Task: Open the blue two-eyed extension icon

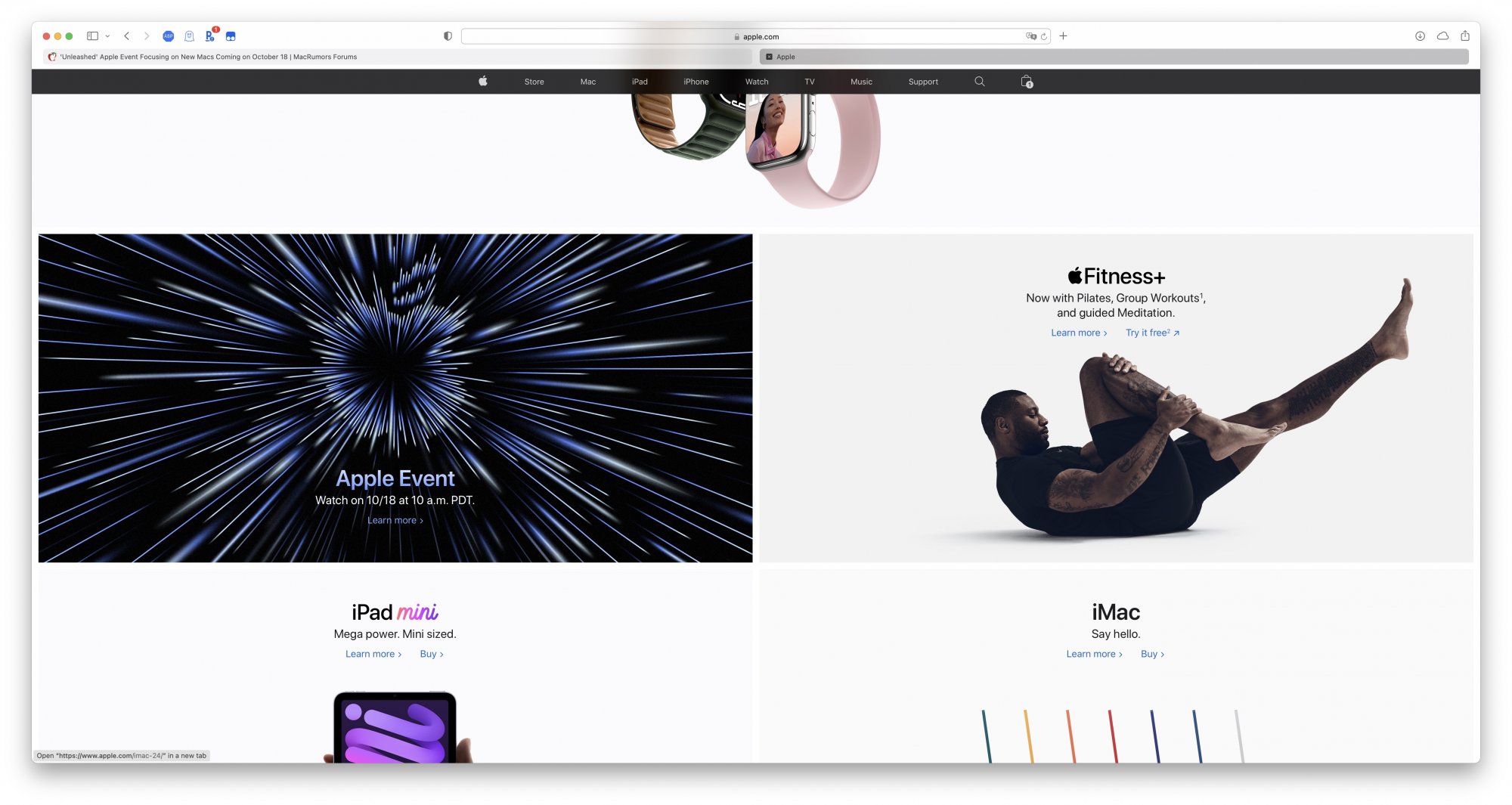Action: 231,36
